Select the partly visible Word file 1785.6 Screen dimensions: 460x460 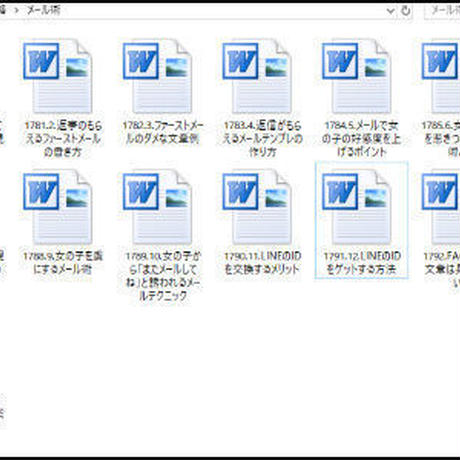click(441, 98)
